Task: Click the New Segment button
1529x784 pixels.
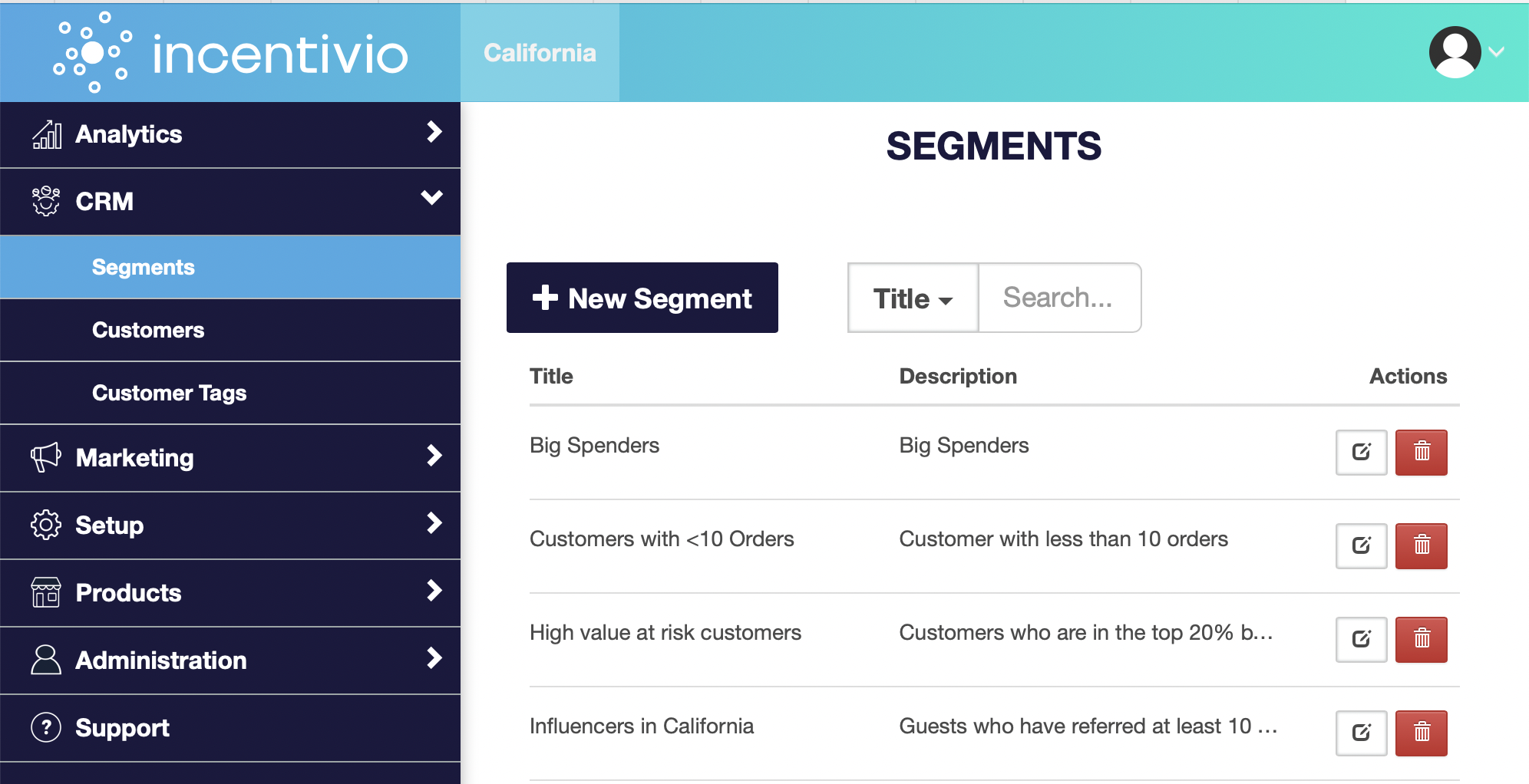Action: click(x=642, y=298)
